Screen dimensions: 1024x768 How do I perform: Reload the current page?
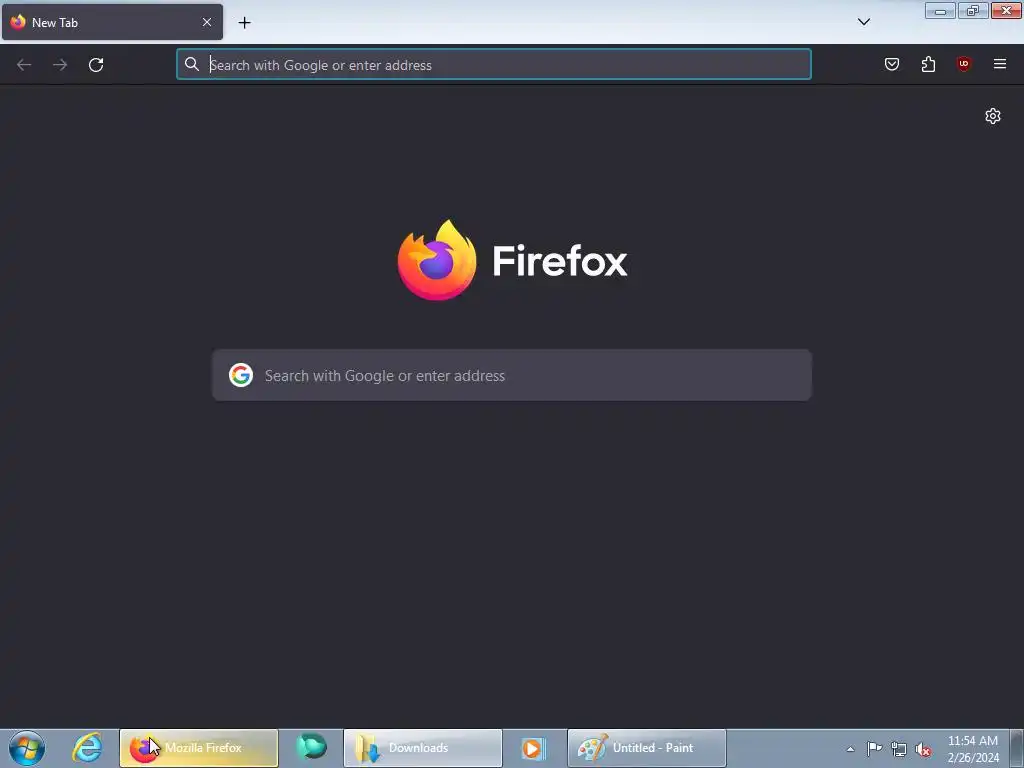pos(96,65)
